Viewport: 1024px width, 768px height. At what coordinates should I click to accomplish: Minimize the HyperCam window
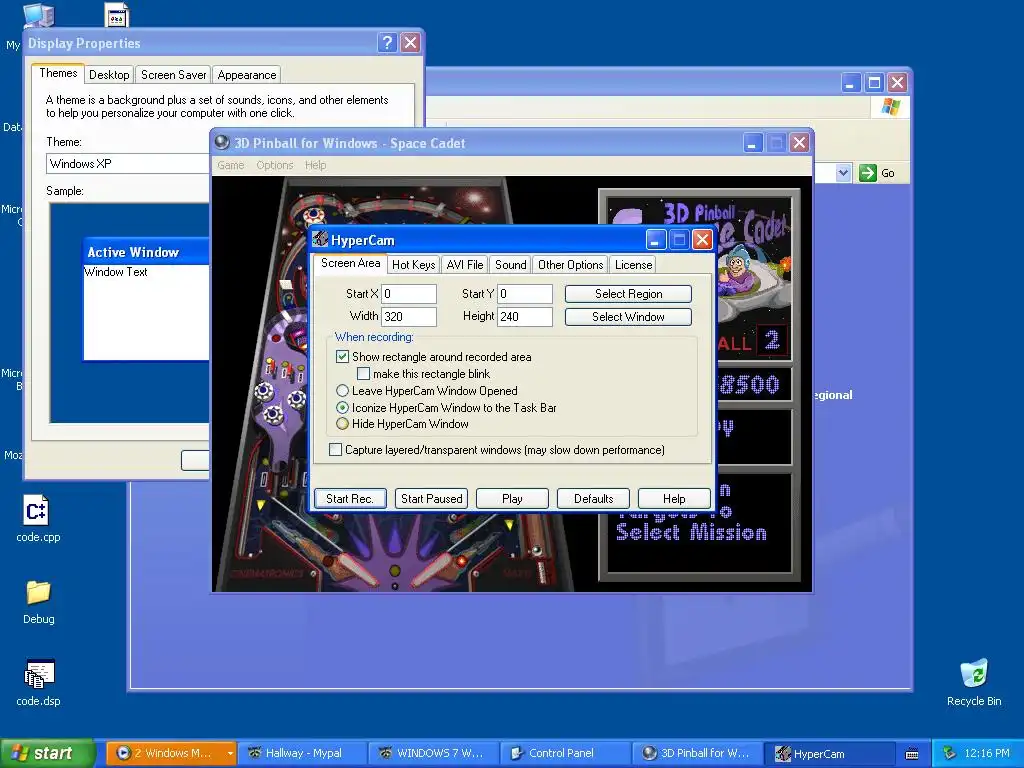point(656,240)
